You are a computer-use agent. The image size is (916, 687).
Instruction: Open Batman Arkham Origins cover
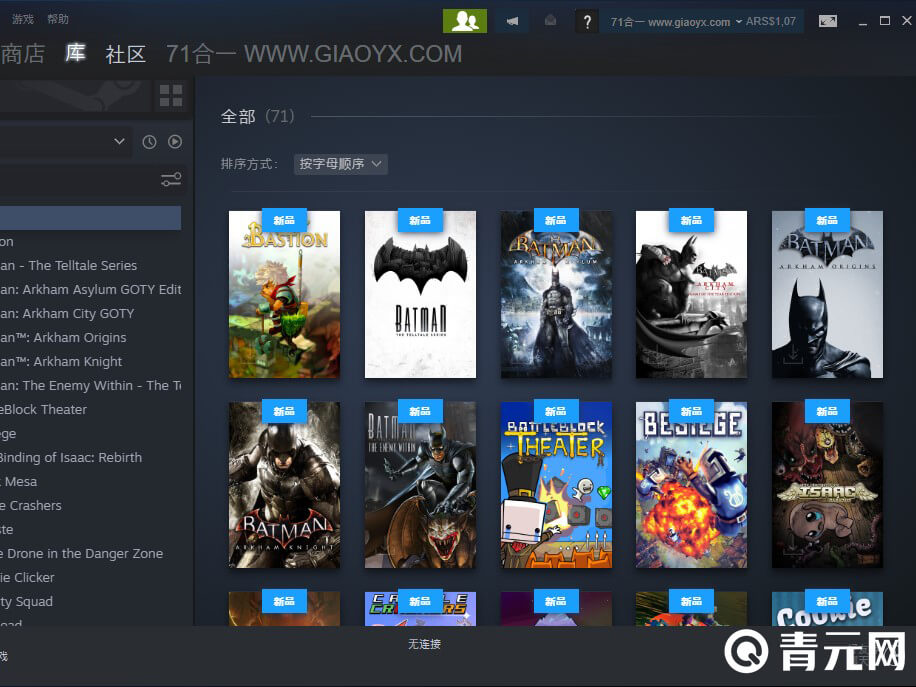[827, 294]
